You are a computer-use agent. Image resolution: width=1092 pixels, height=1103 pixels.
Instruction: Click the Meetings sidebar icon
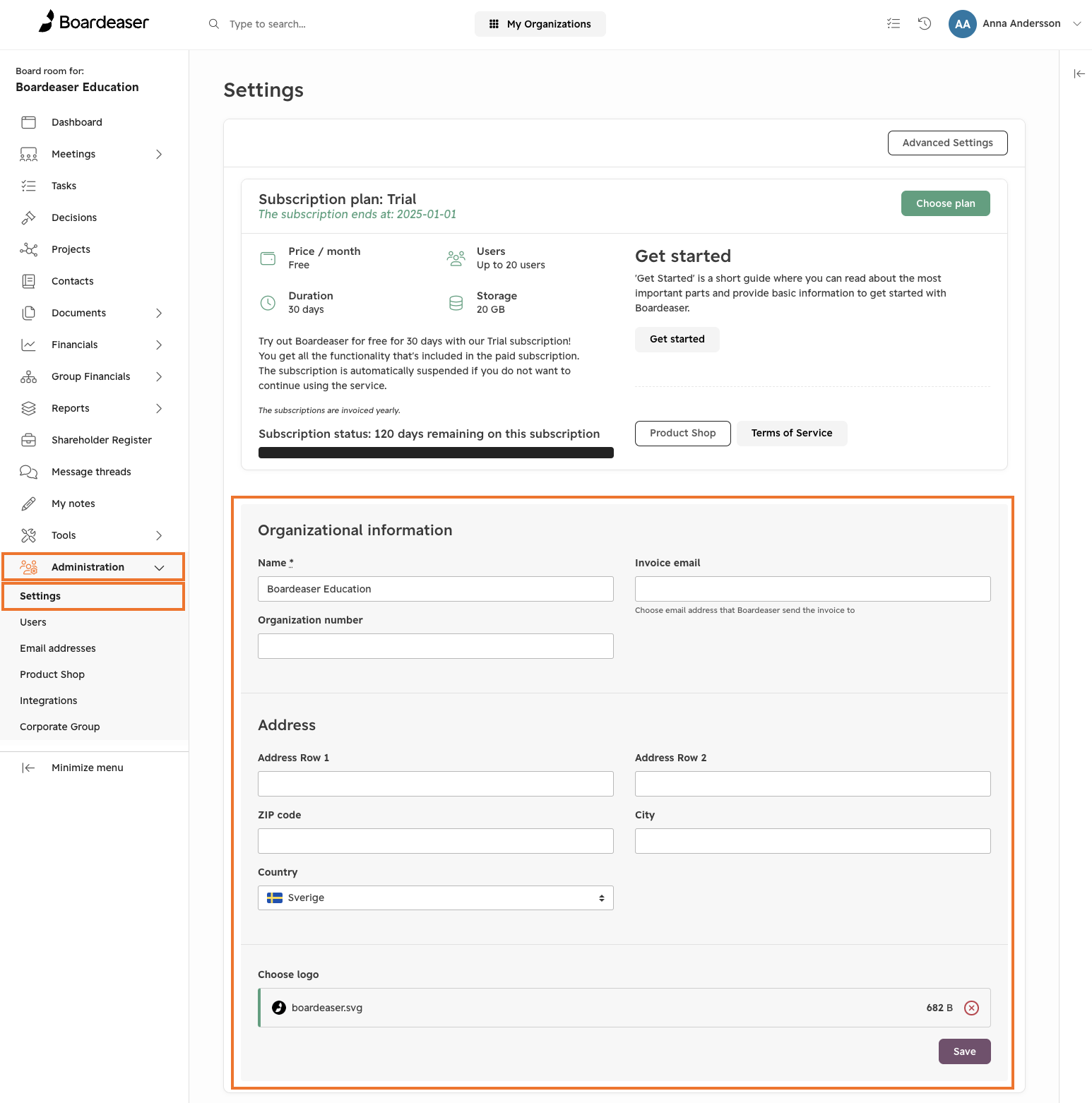click(29, 154)
